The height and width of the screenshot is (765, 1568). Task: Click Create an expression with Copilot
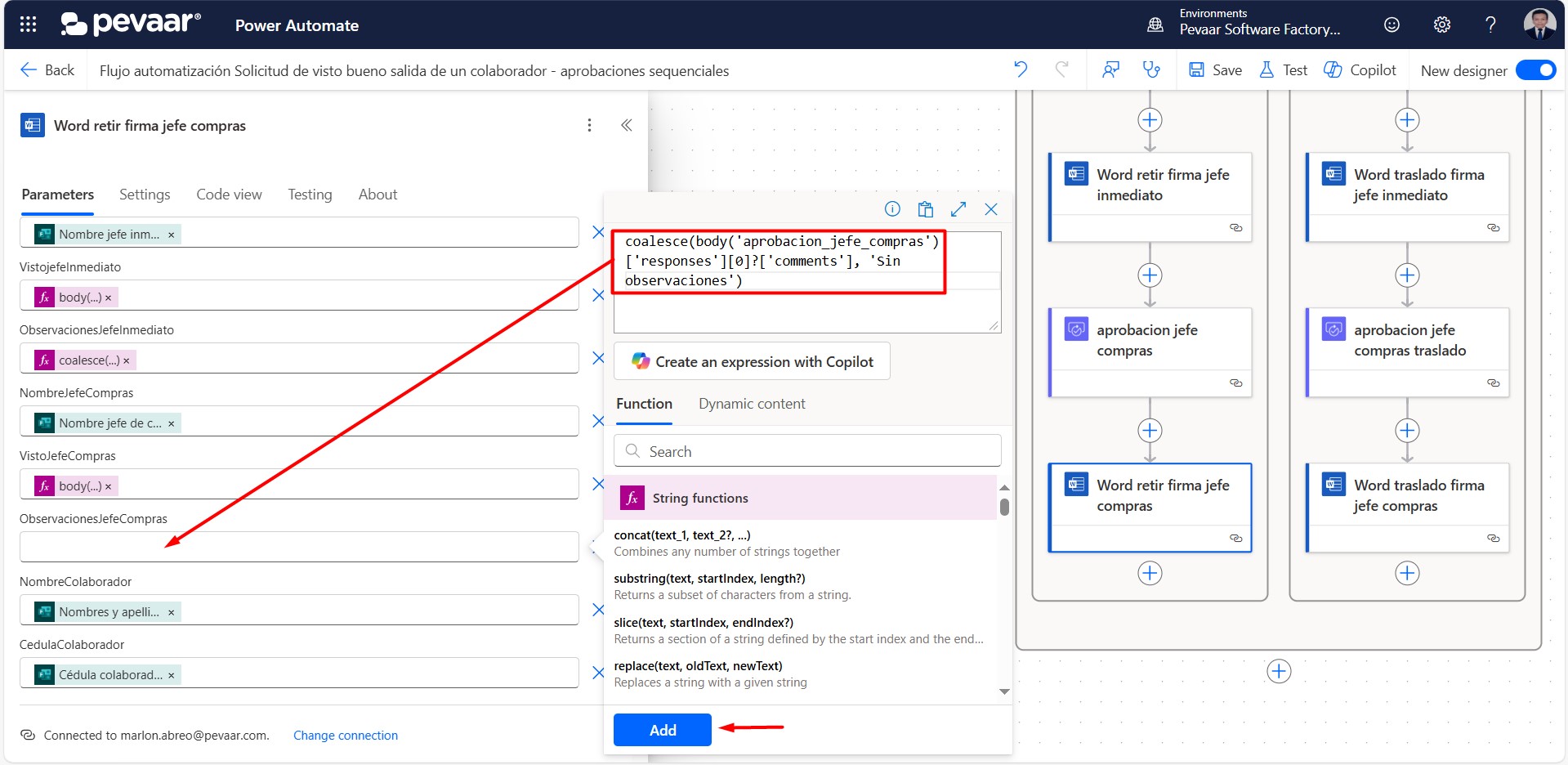tap(752, 361)
